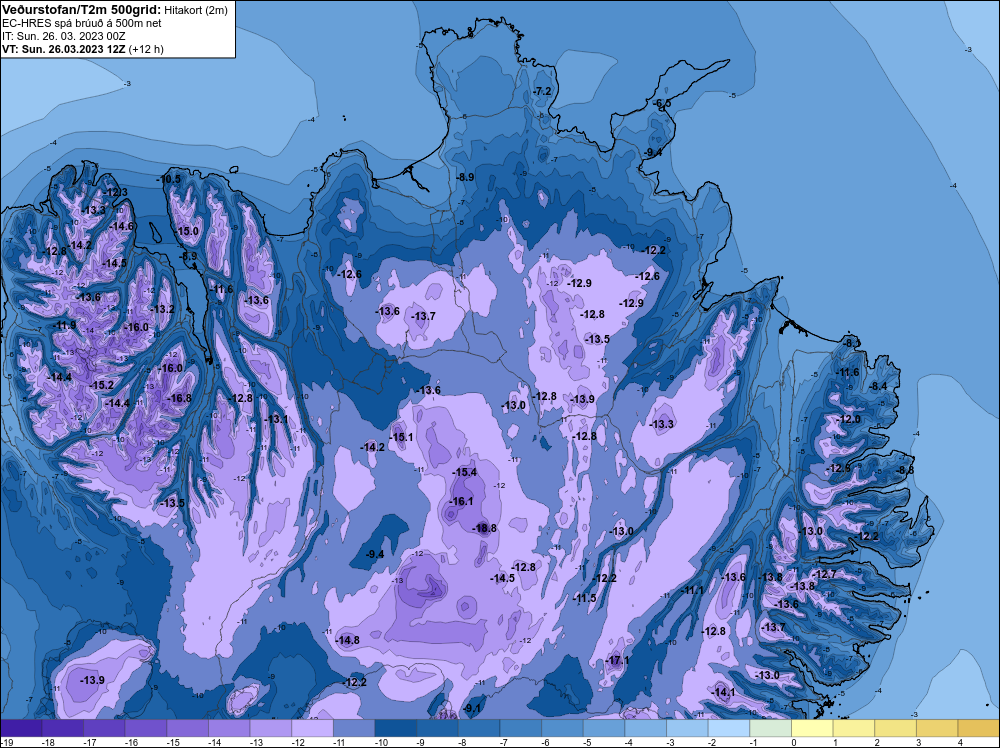This screenshot has width=1000, height=748.
Task: Click the -15.1 temperature value
Action: 401,437
